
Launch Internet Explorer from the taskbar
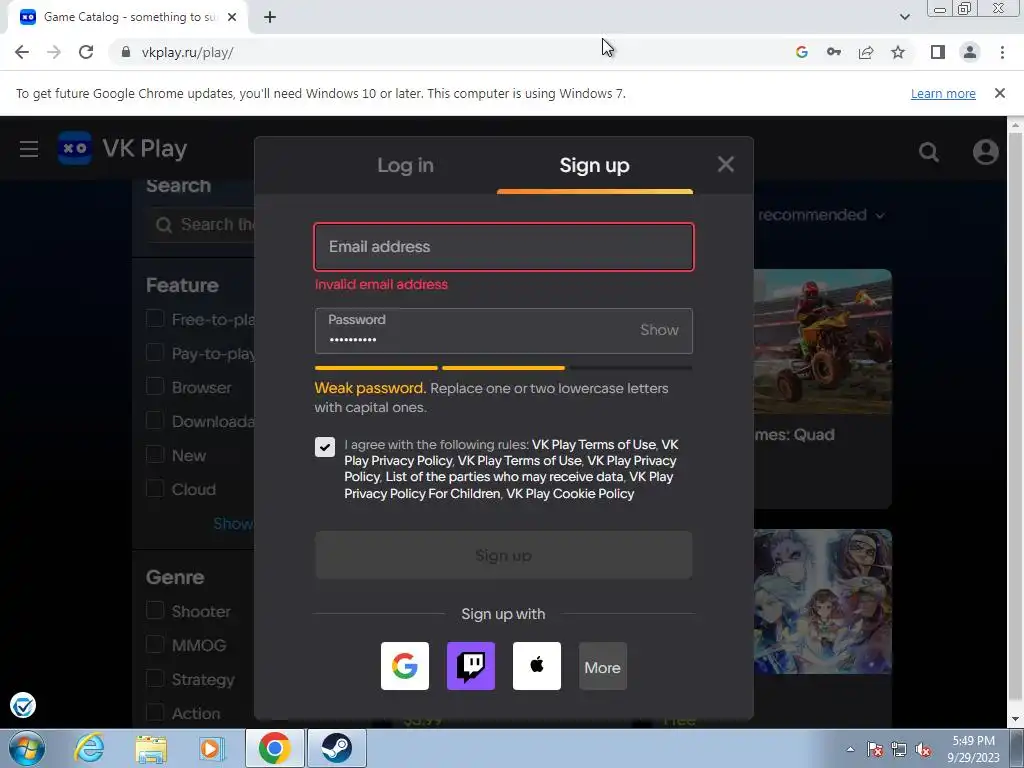click(89, 748)
